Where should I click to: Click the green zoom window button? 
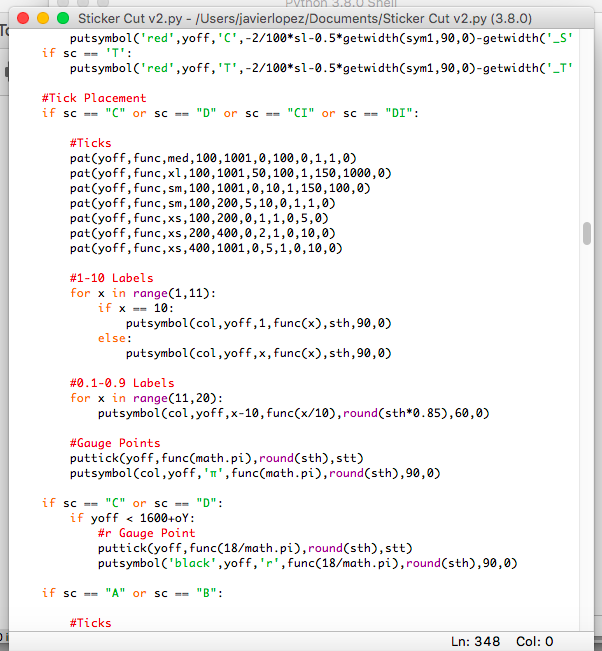point(63,18)
